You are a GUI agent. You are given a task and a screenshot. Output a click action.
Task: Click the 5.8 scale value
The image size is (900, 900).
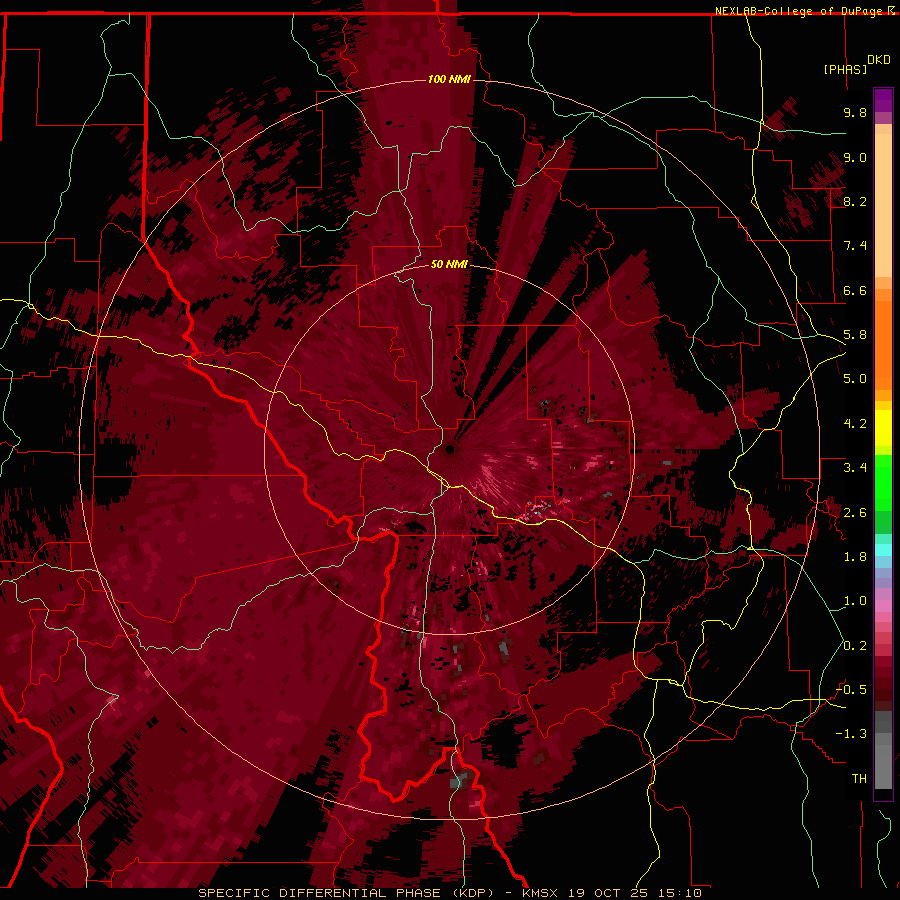pos(855,335)
